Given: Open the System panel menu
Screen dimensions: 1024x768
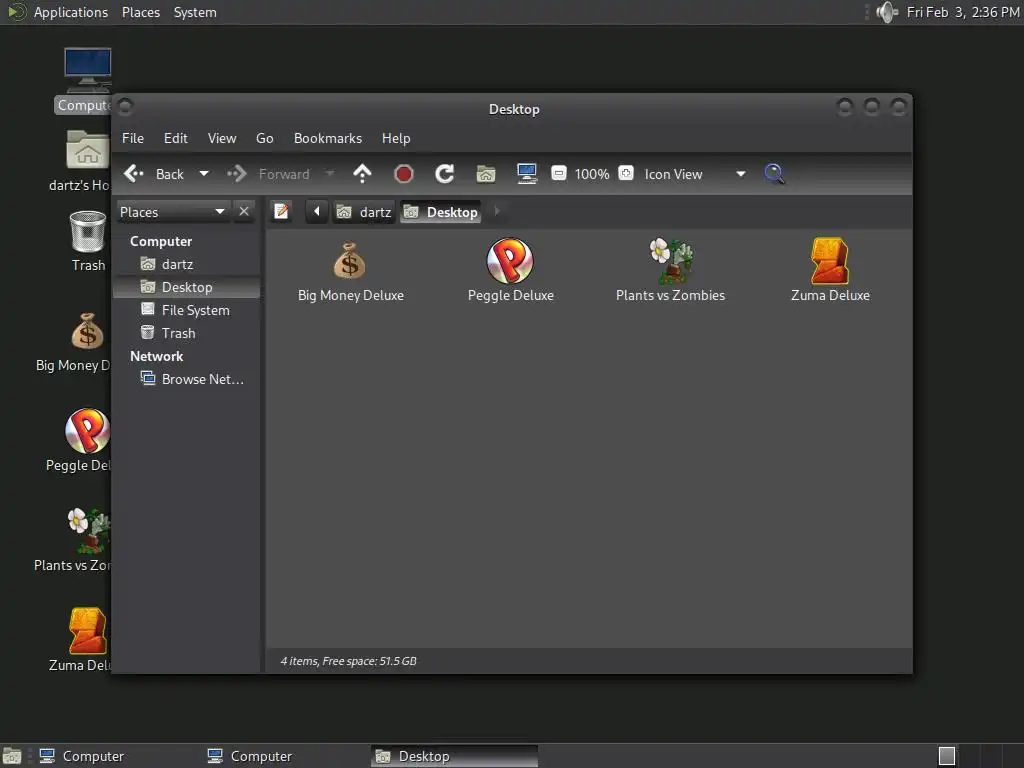Looking at the screenshot, I should click(195, 12).
